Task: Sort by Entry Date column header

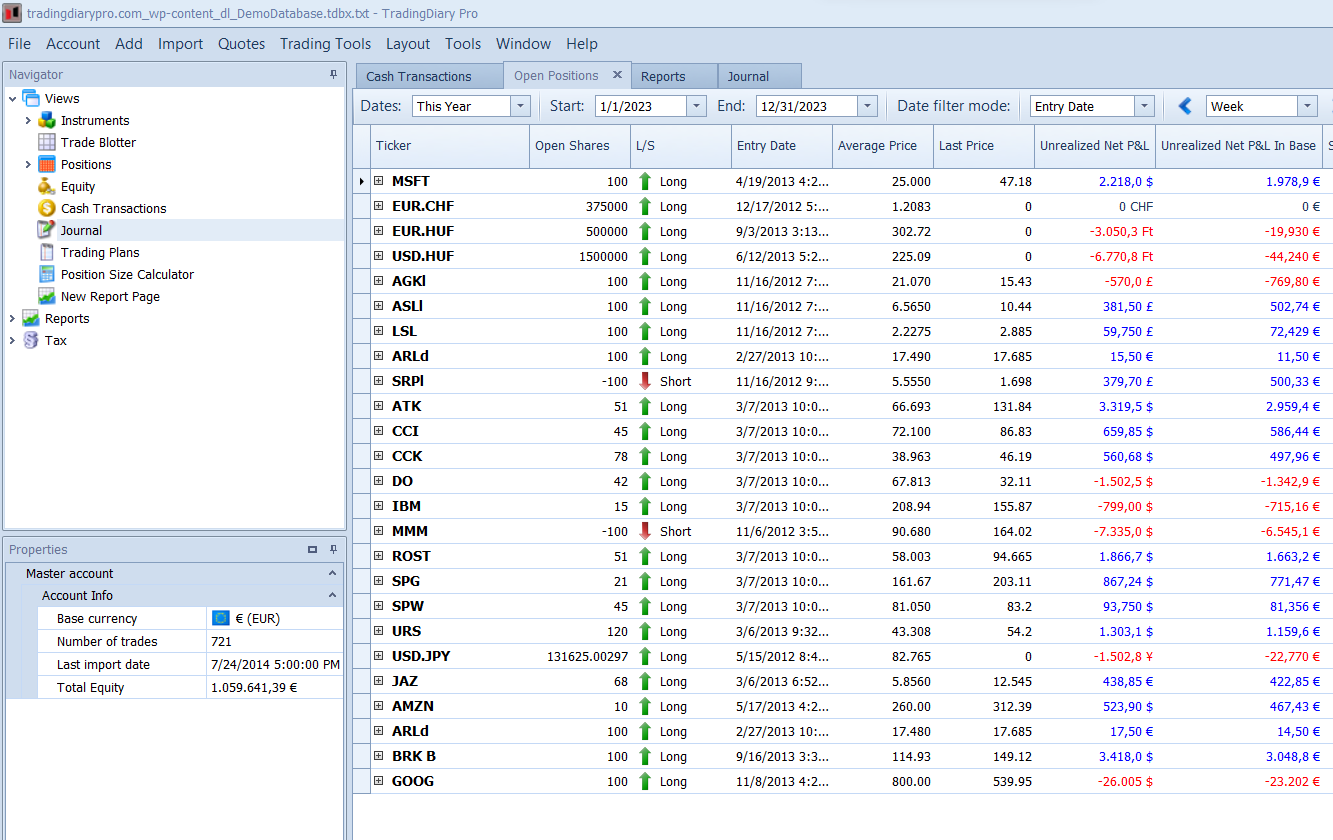Action: coord(782,146)
